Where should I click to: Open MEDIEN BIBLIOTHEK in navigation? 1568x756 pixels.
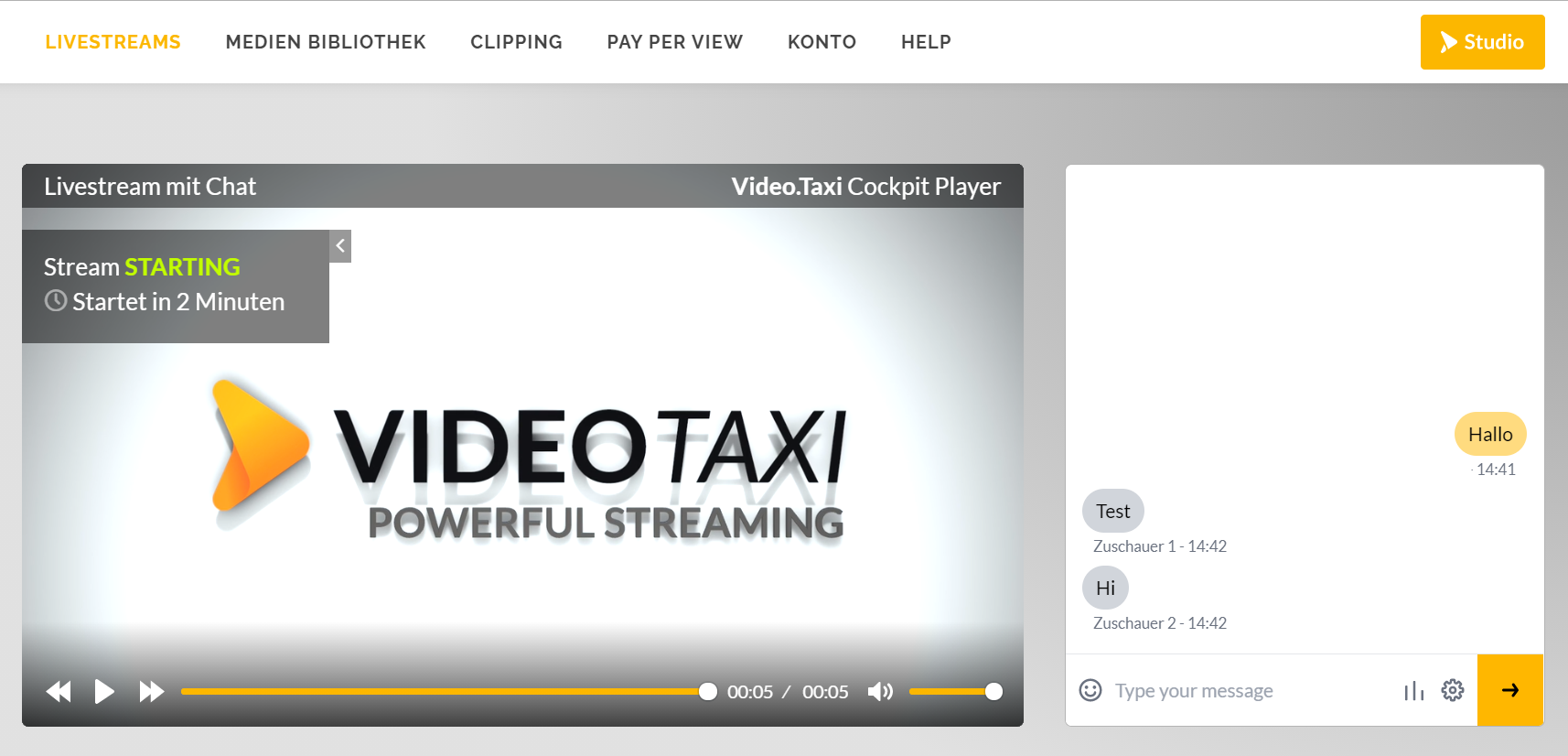[x=326, y=42]
